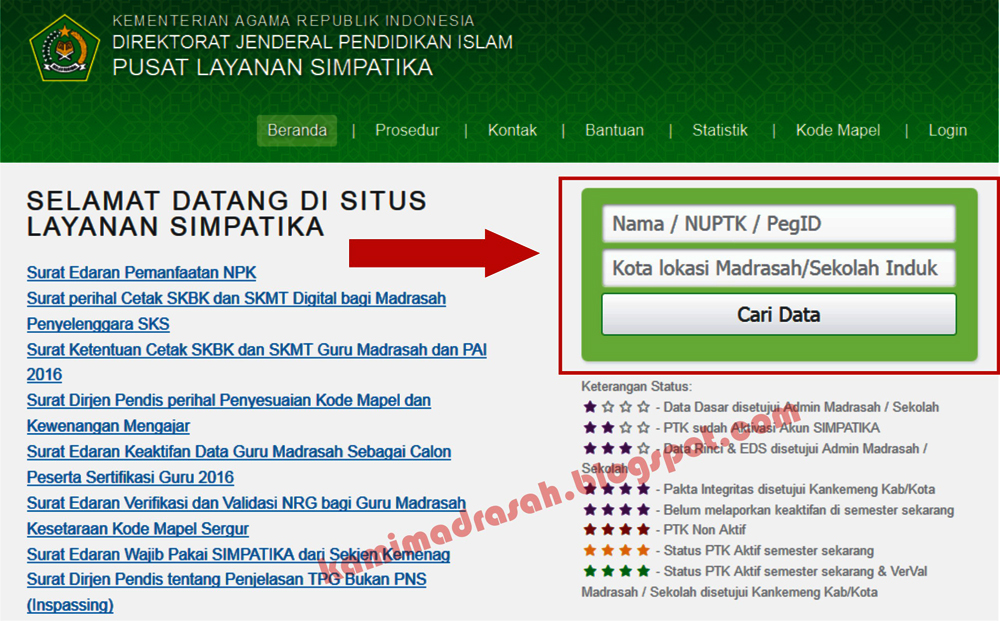Open Surat Edaran Pemanfaatan NPK link
Screen dimensions: 1000x621
(x=141, y=273)
